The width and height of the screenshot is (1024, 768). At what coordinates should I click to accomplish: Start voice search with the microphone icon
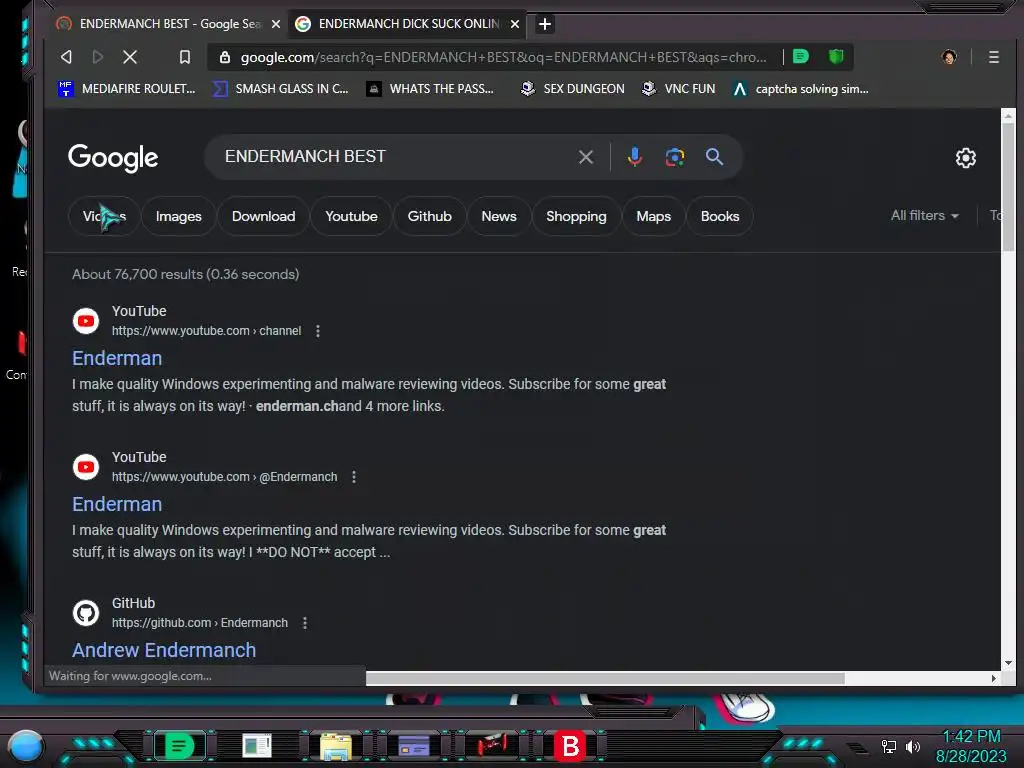634,157
